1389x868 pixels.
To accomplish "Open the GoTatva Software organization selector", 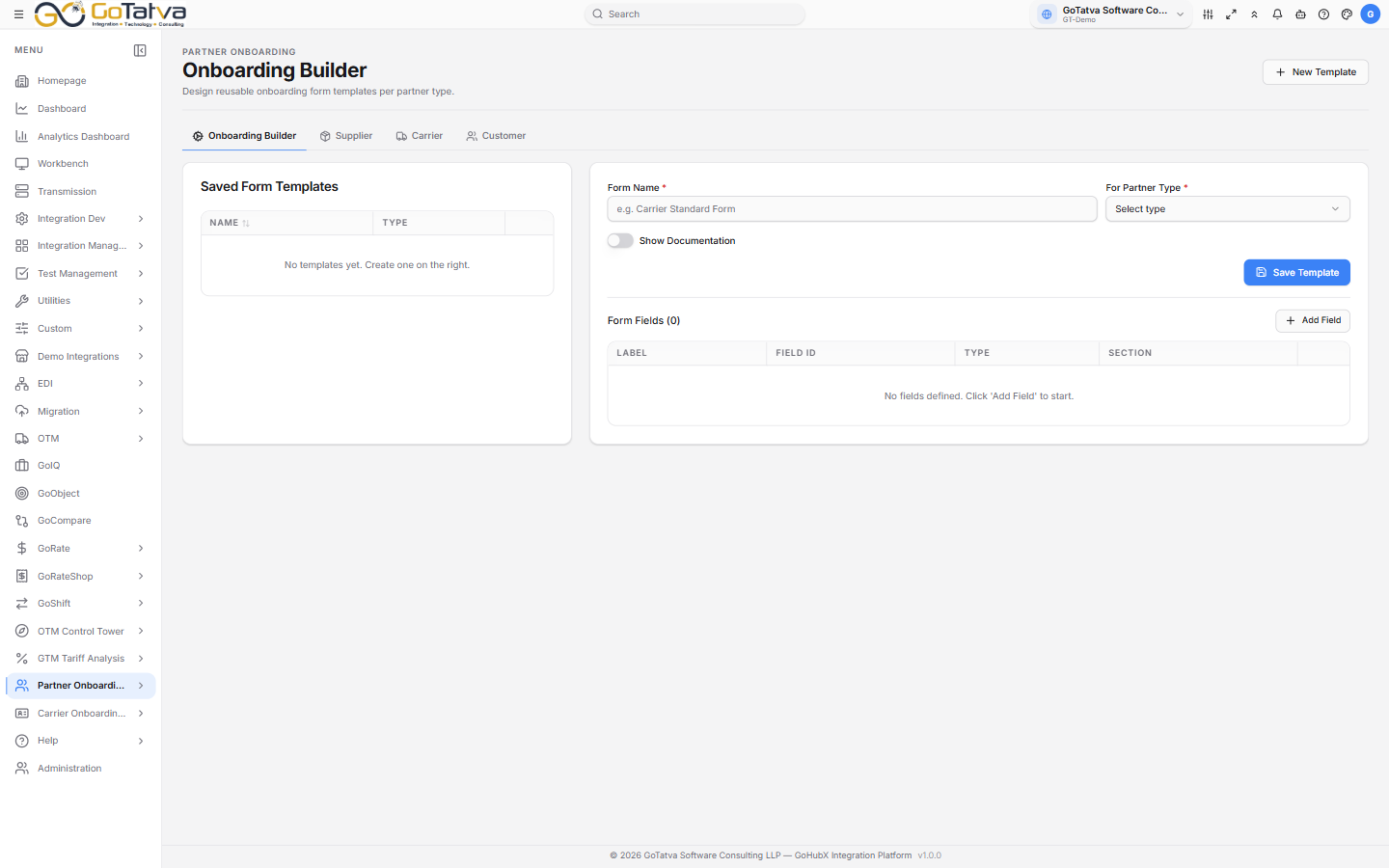I will 1111,14.
